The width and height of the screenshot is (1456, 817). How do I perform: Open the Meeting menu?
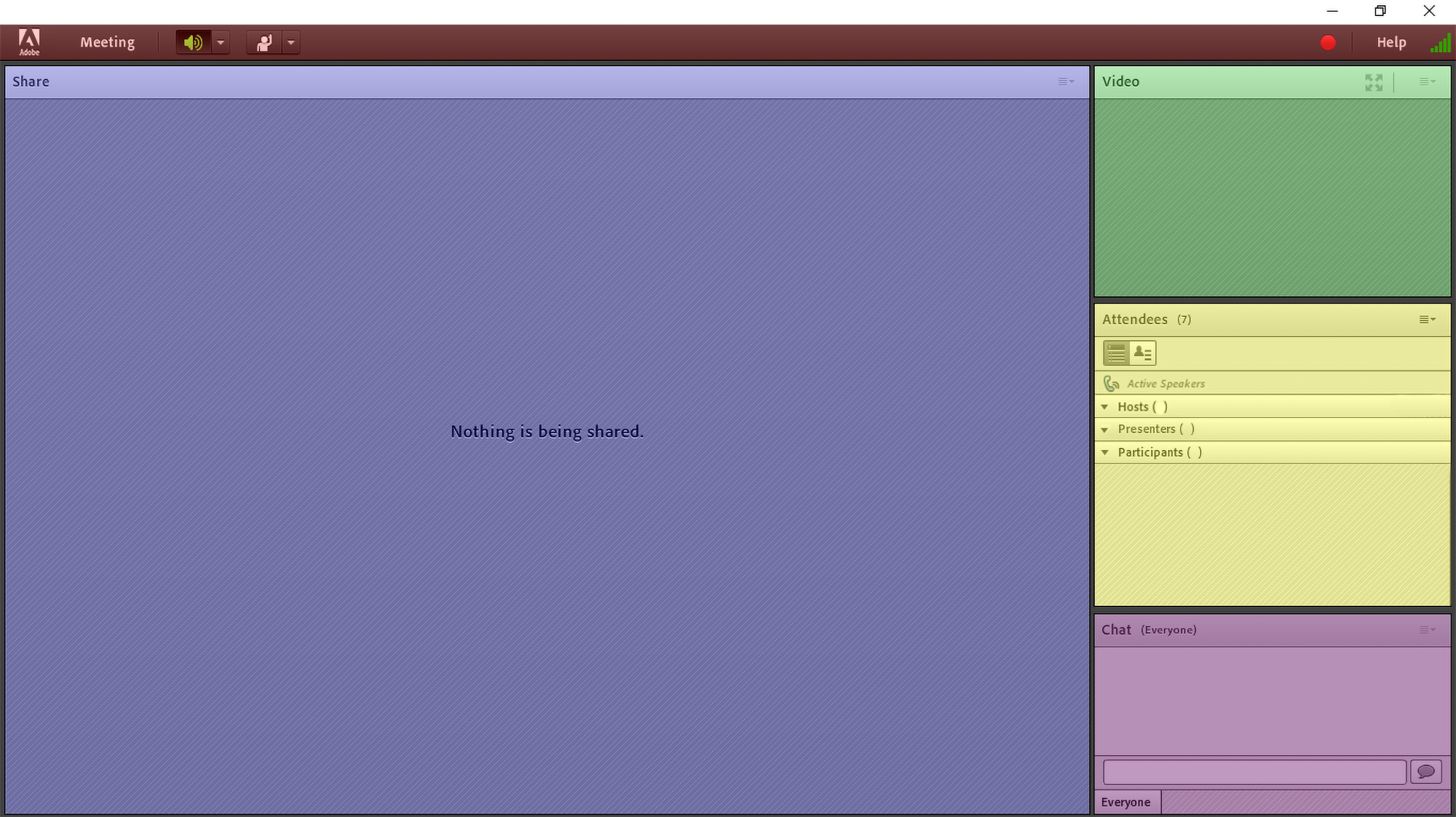107,42
